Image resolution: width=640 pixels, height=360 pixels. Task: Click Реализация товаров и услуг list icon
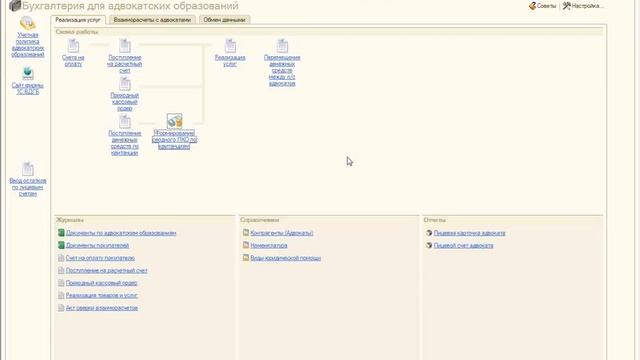coord(61,296)
